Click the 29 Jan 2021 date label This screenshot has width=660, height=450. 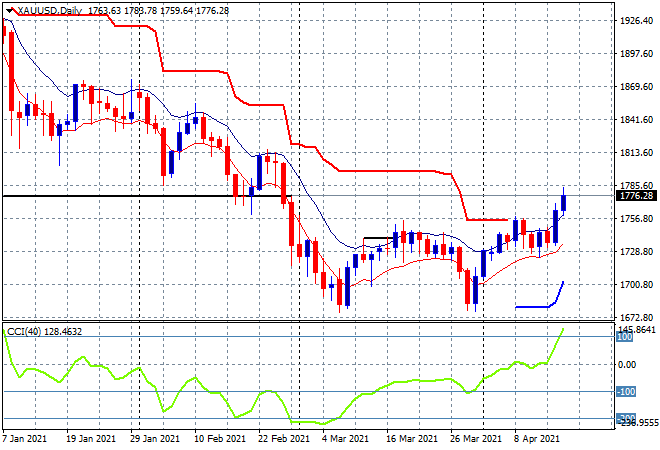point(154,439)
